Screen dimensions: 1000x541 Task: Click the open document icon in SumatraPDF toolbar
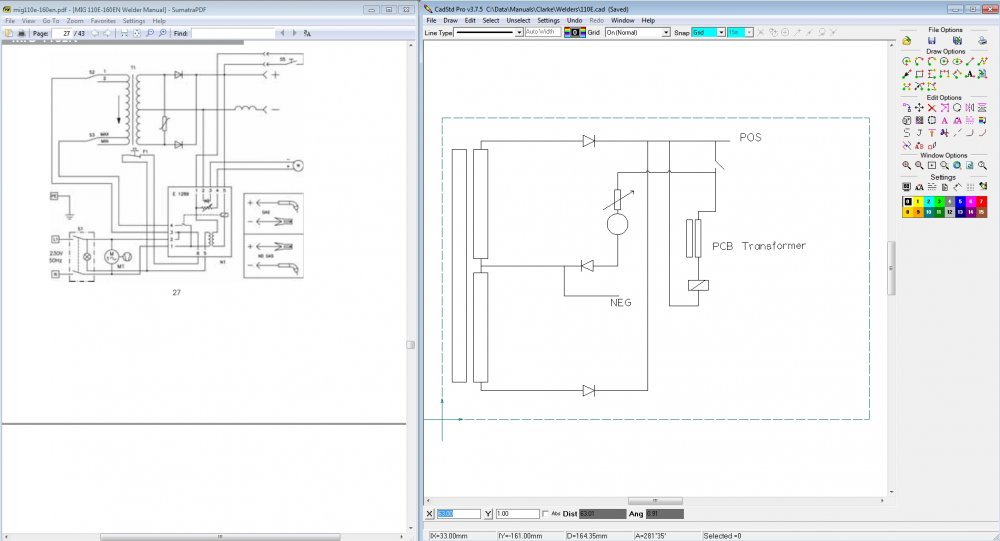(9, 33)
